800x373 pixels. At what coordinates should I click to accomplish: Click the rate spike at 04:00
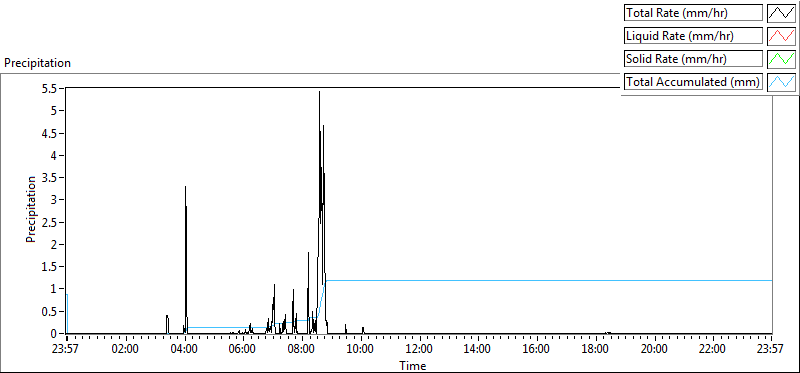point(186,188)
